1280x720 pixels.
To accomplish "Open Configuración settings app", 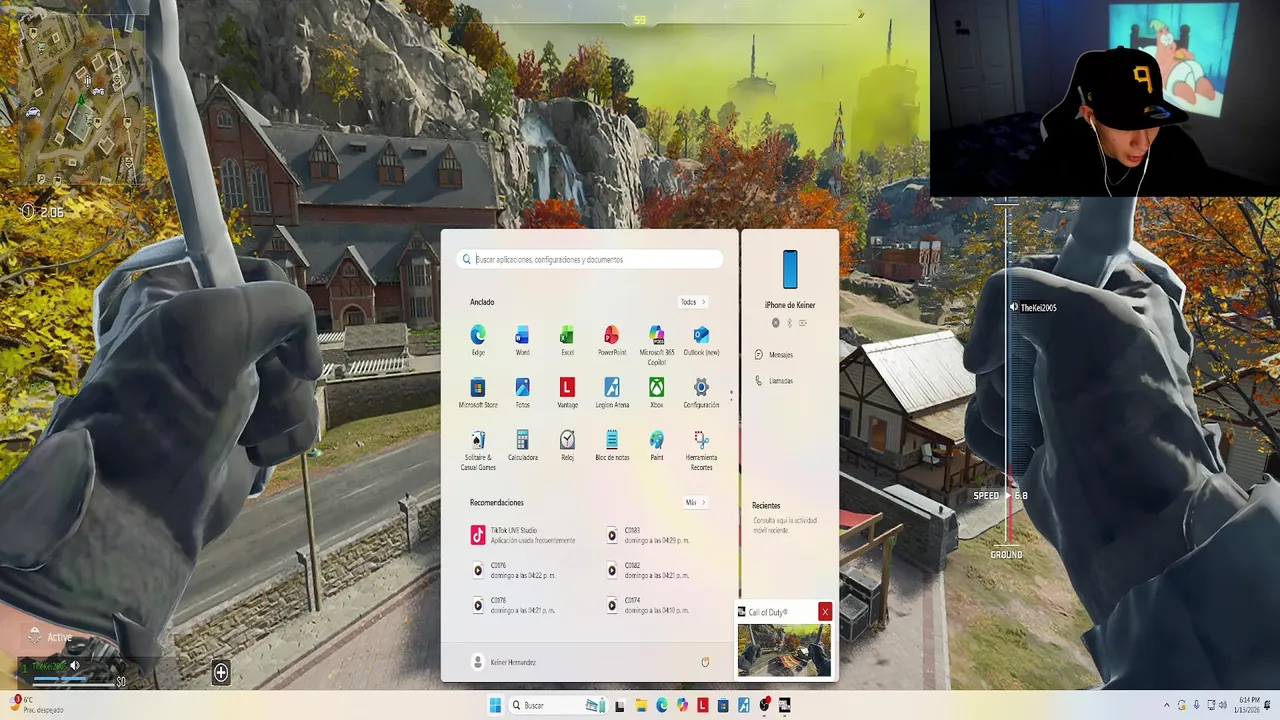I will [701, 393].
